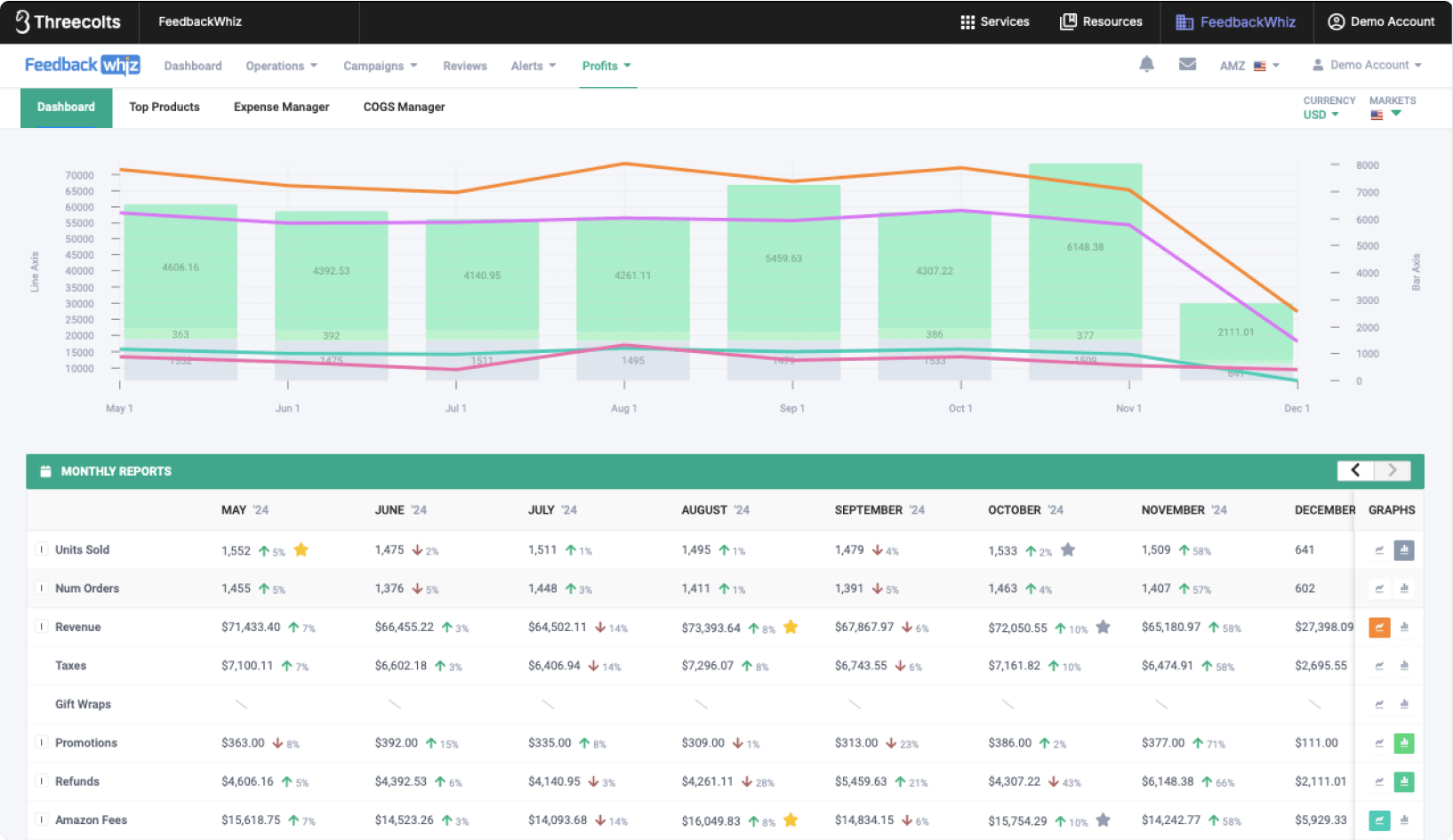Click the calendar icon beside Monthly Reports

click(x=45, y=471)
